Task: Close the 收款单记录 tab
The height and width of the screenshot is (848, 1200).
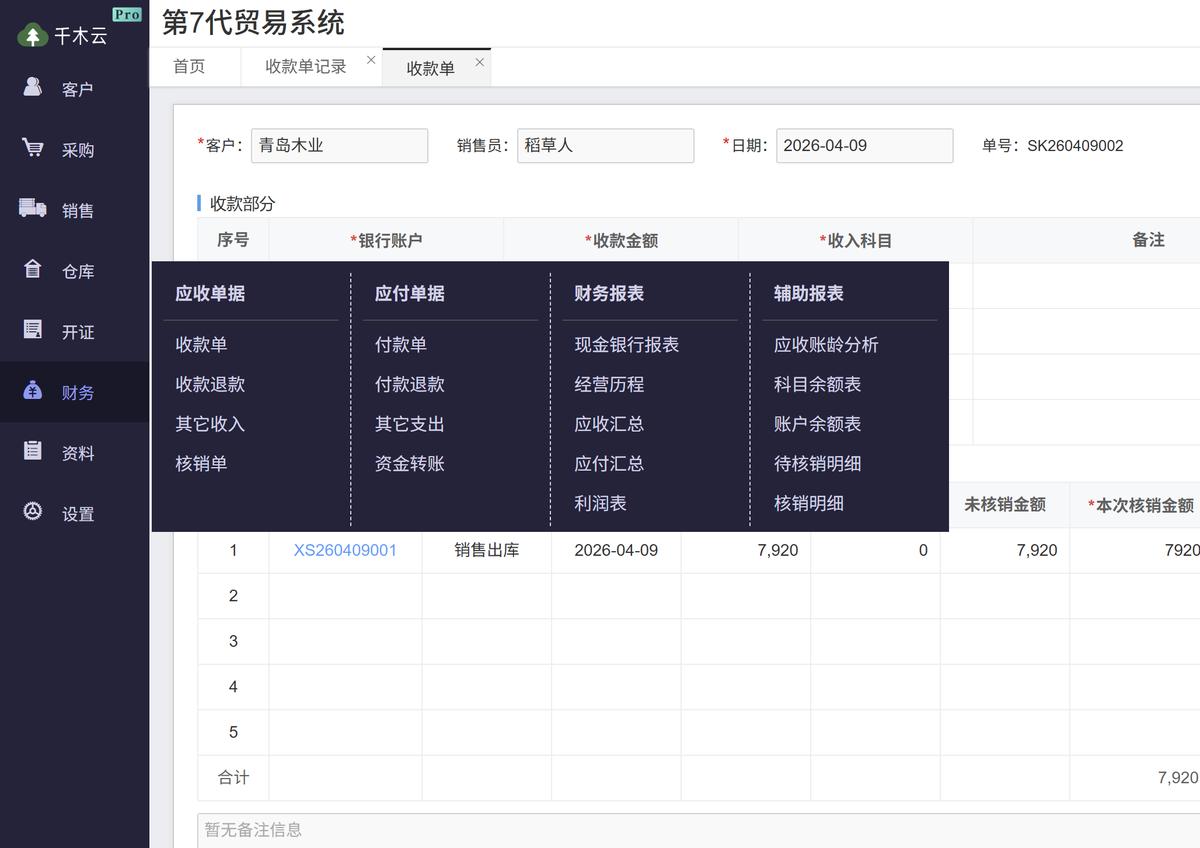Action: (x=371, y=58)
